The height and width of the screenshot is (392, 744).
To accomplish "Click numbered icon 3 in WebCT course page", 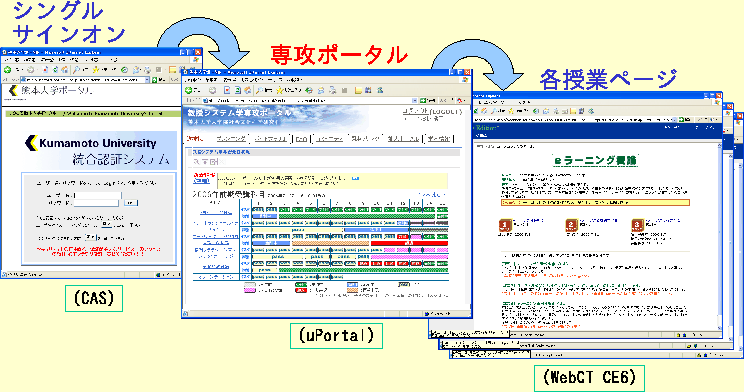I will [x=637, y=225].
